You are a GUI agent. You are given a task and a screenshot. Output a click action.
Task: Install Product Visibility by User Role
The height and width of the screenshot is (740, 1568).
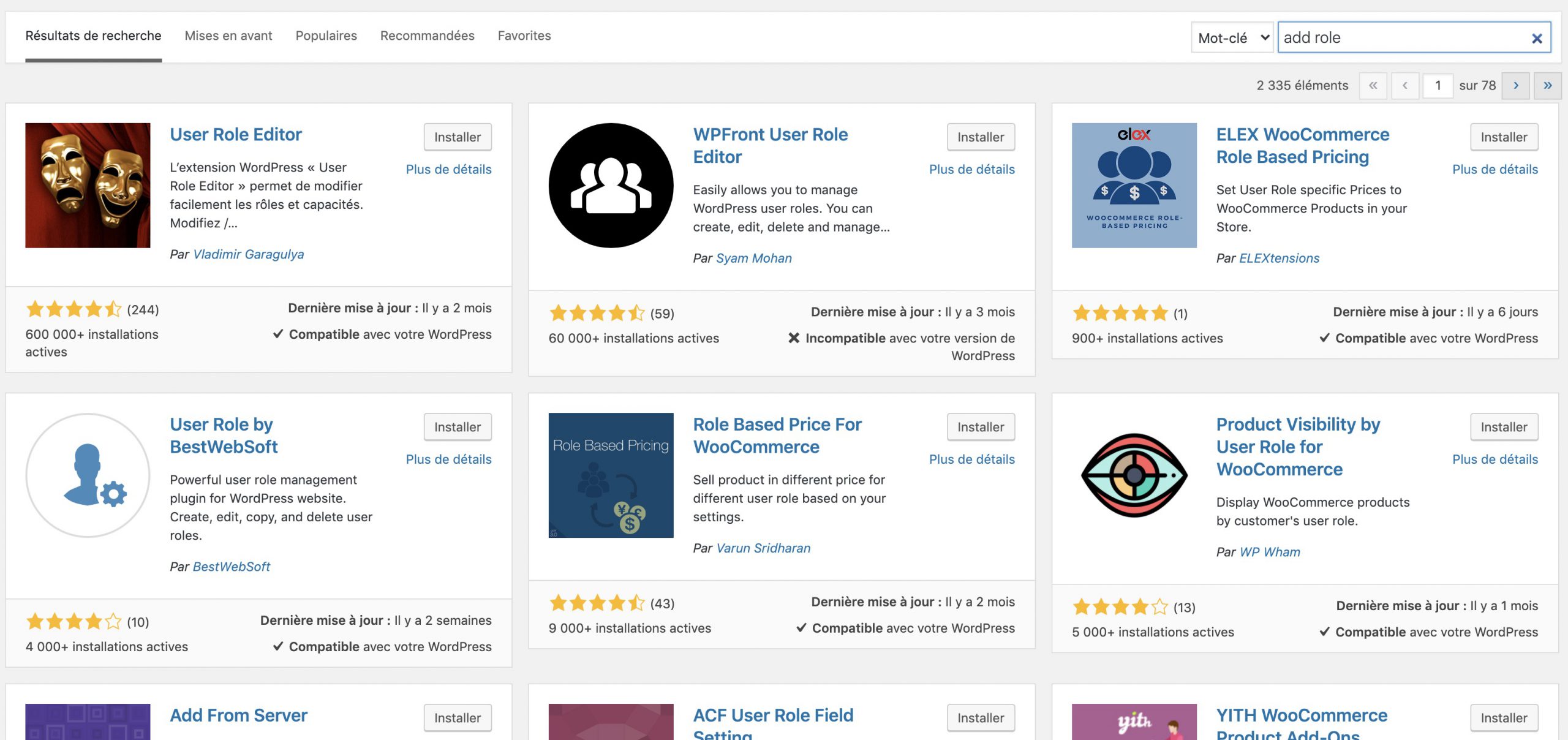point(1504,427)
